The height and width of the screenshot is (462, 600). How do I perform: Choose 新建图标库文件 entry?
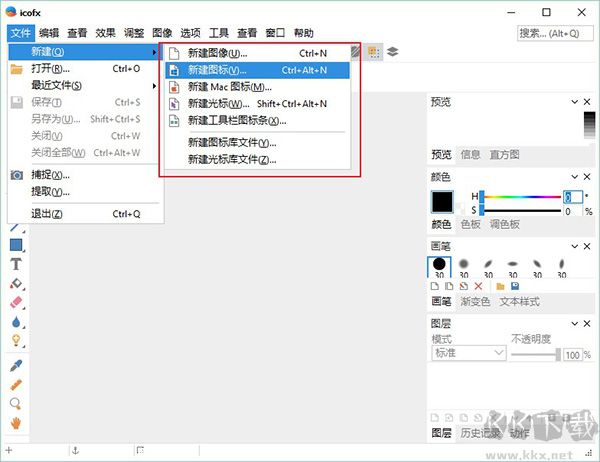click(x=258, y=142)
